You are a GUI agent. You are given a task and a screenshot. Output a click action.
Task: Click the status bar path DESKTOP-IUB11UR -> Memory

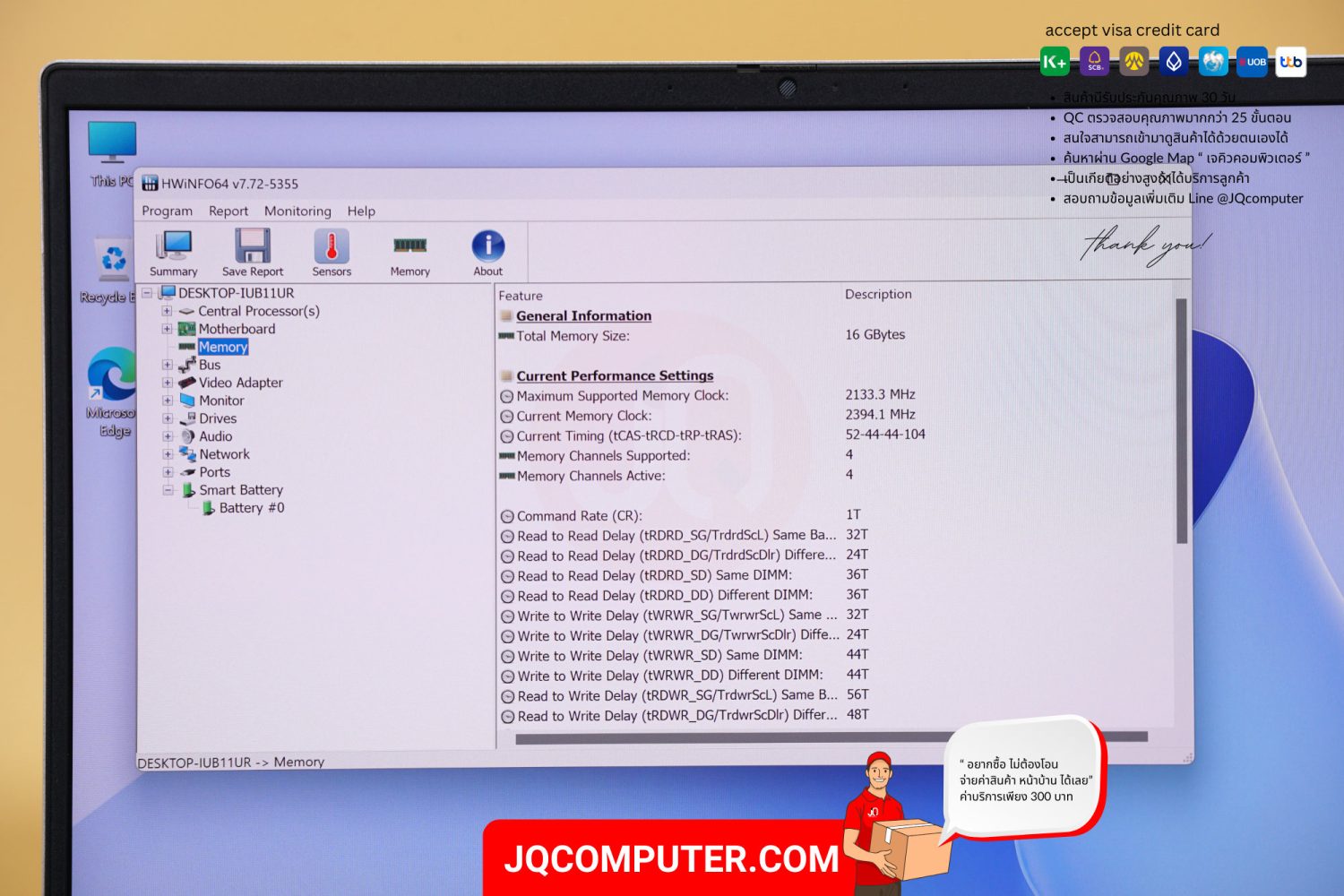click(231, 762)
